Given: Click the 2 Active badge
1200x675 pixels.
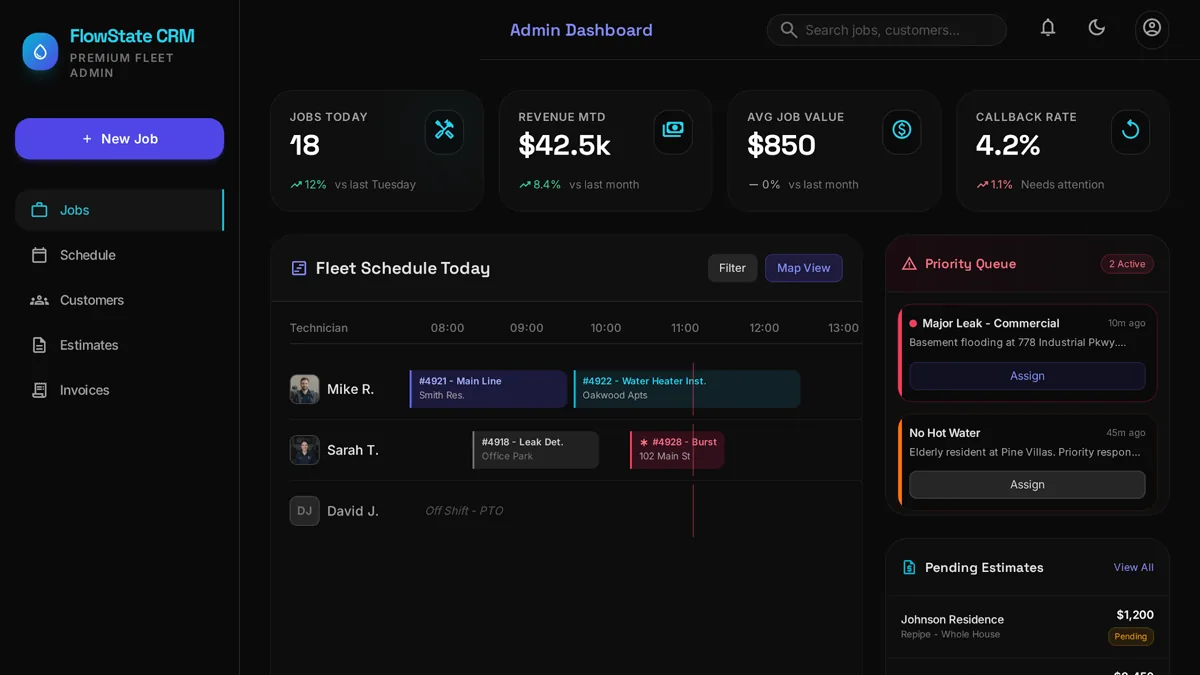Looking at the screenshot, I should pos(1127,264).
